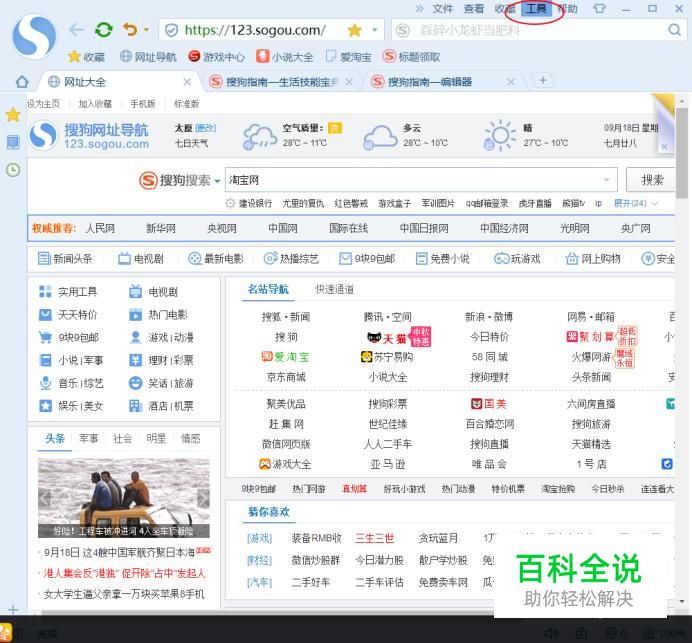692x643 pixels.
Task: Click 设为主页 link
Action: click(x=44, y=104)
